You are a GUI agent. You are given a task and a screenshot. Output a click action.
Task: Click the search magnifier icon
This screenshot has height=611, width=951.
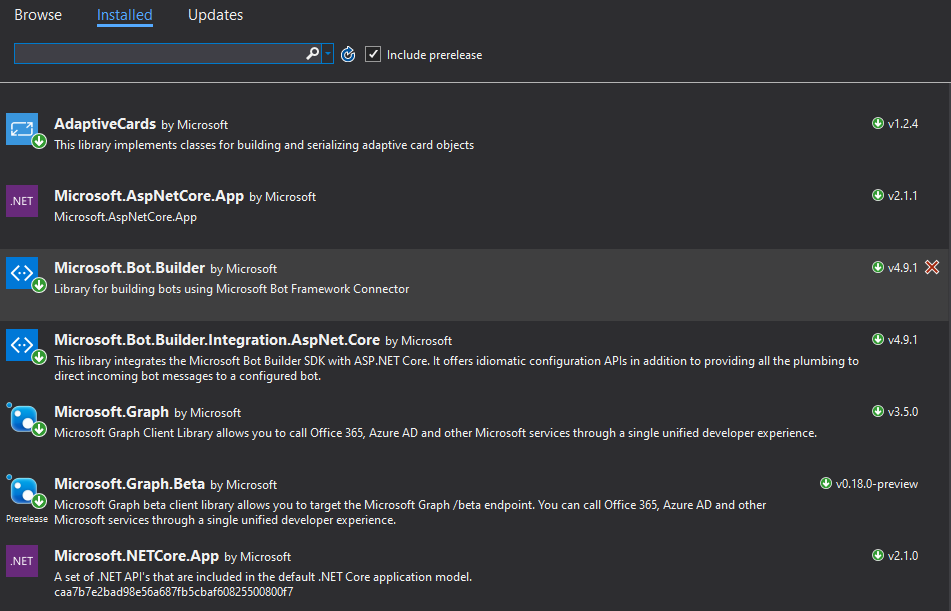pos(312,54)
